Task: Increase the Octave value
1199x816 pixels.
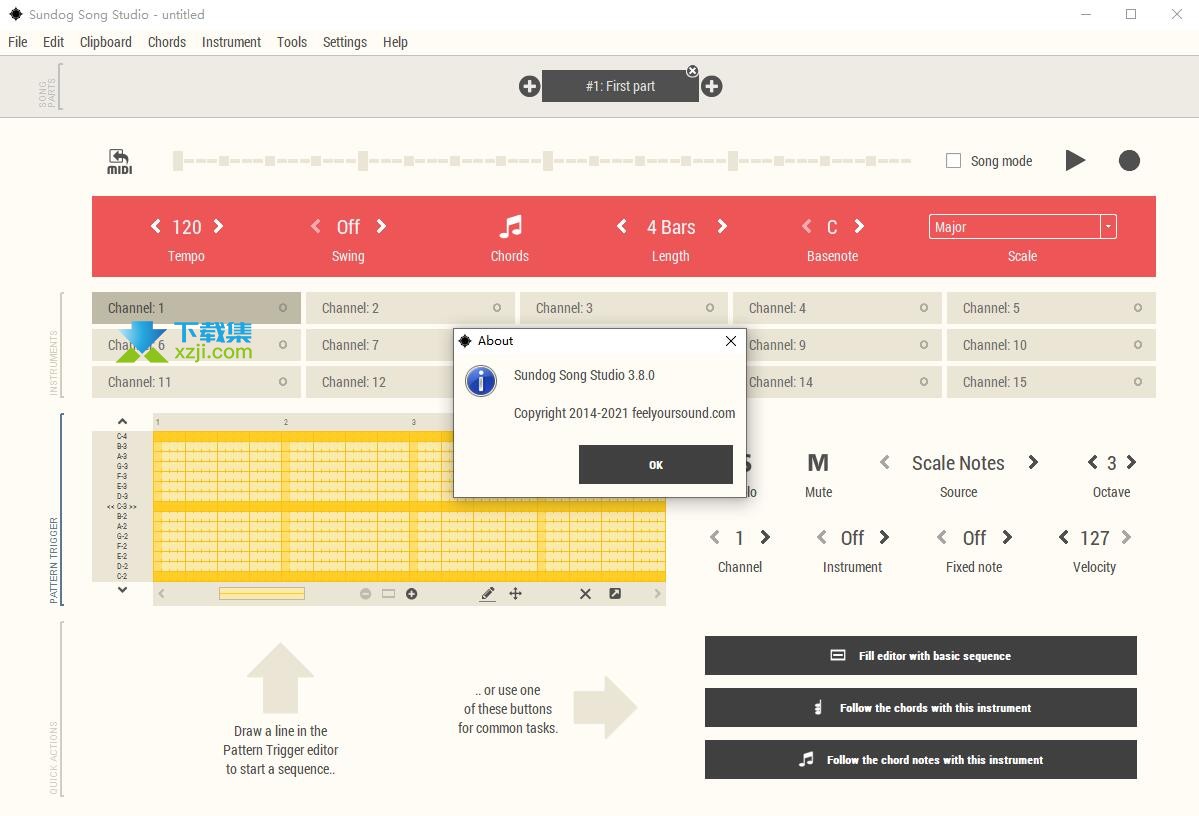Action: (x=1132, y=463)
